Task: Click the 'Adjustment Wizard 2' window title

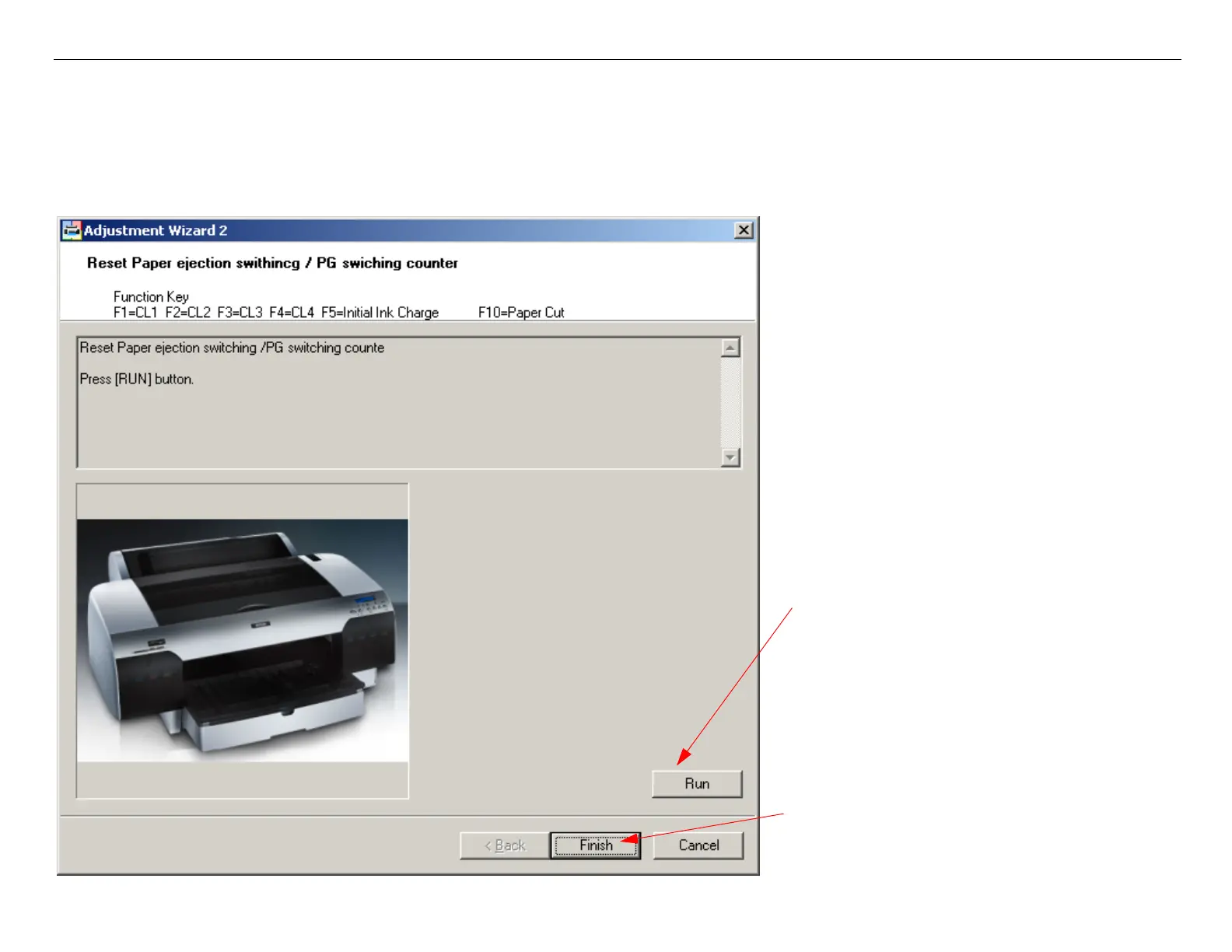Action: pos(156,230)
